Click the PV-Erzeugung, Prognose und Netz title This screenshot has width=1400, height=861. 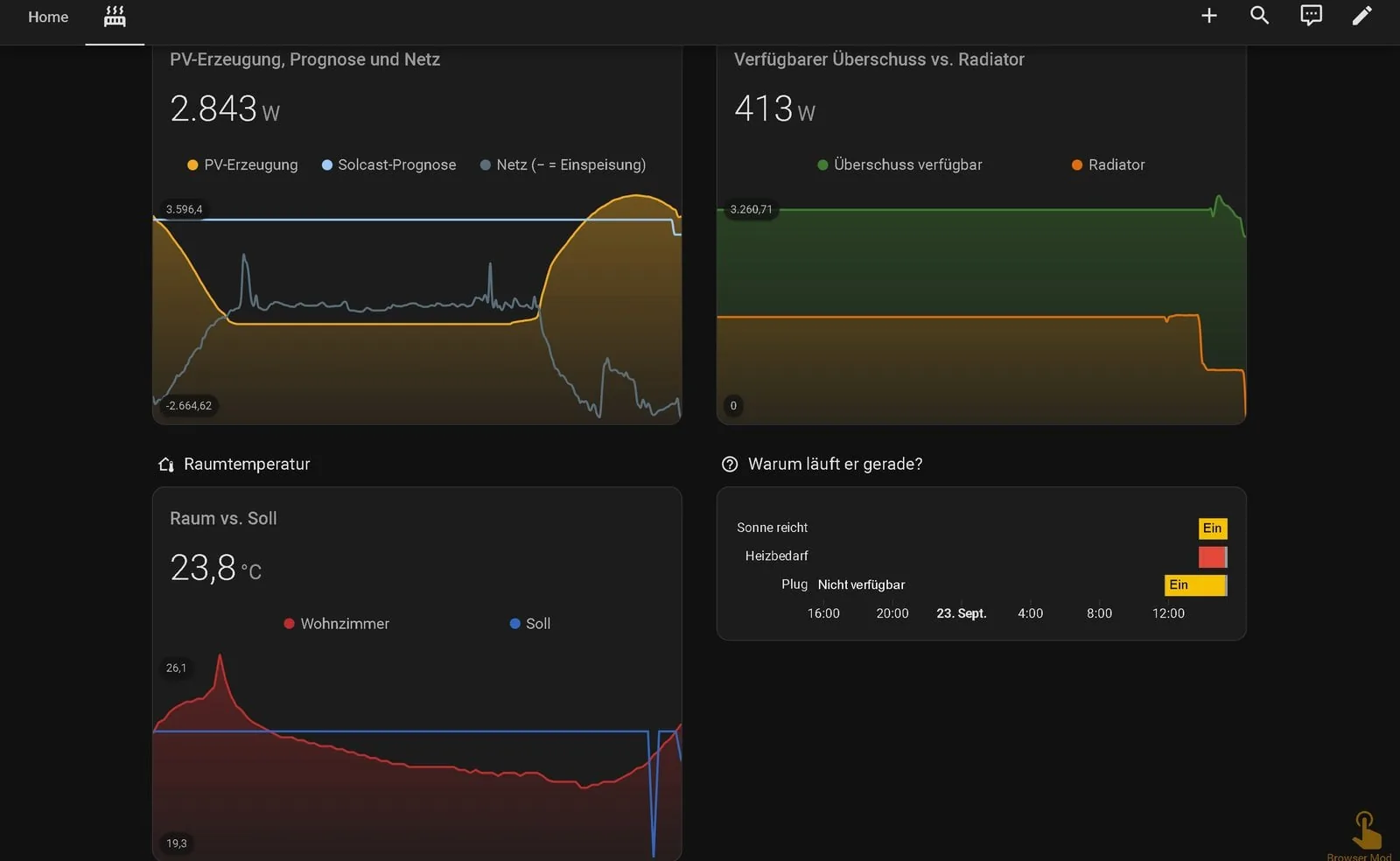304,59
